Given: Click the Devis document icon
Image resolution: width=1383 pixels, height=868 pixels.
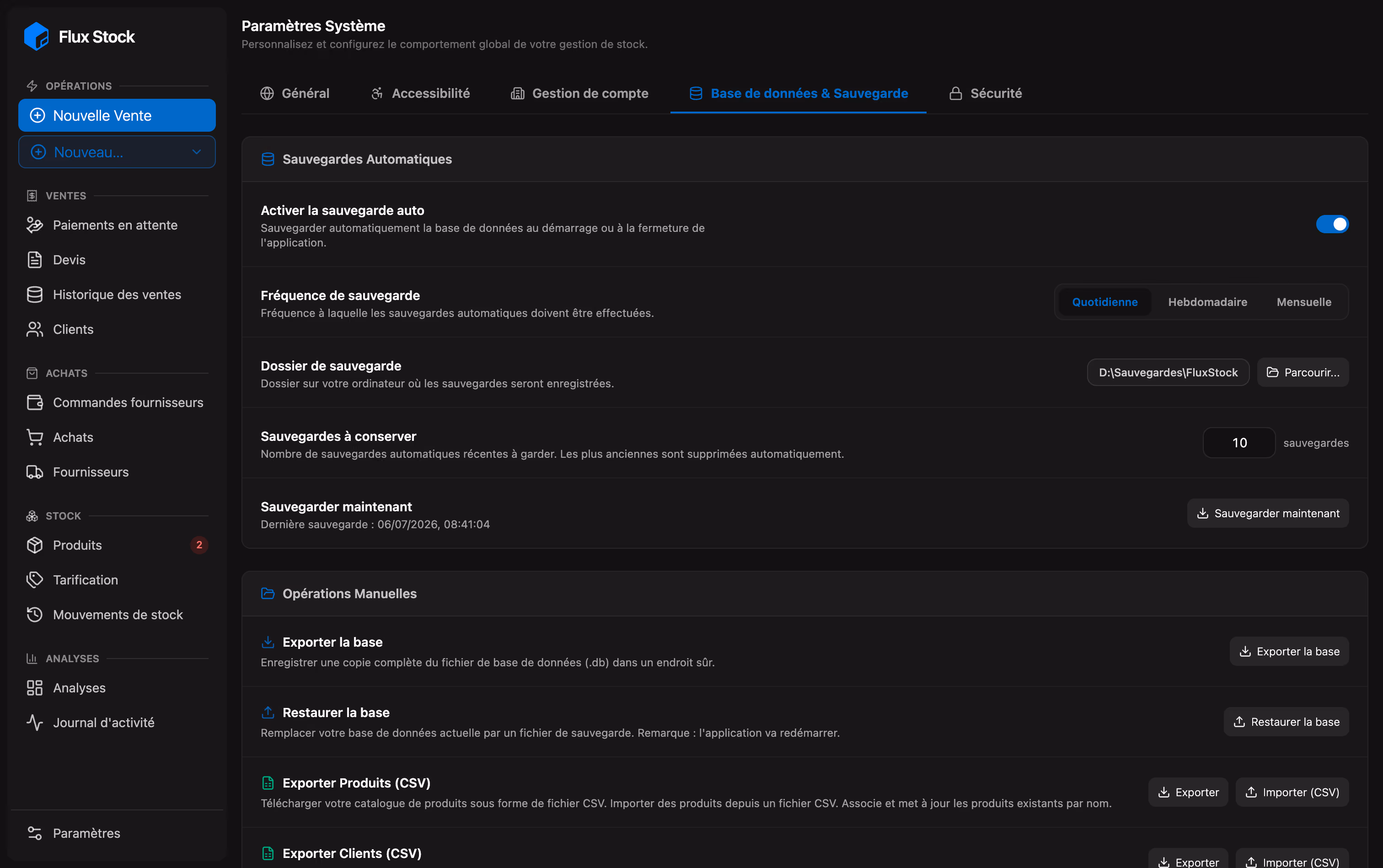Looking at the screenshot, I should pyautogui.click(x=34, y=260).
